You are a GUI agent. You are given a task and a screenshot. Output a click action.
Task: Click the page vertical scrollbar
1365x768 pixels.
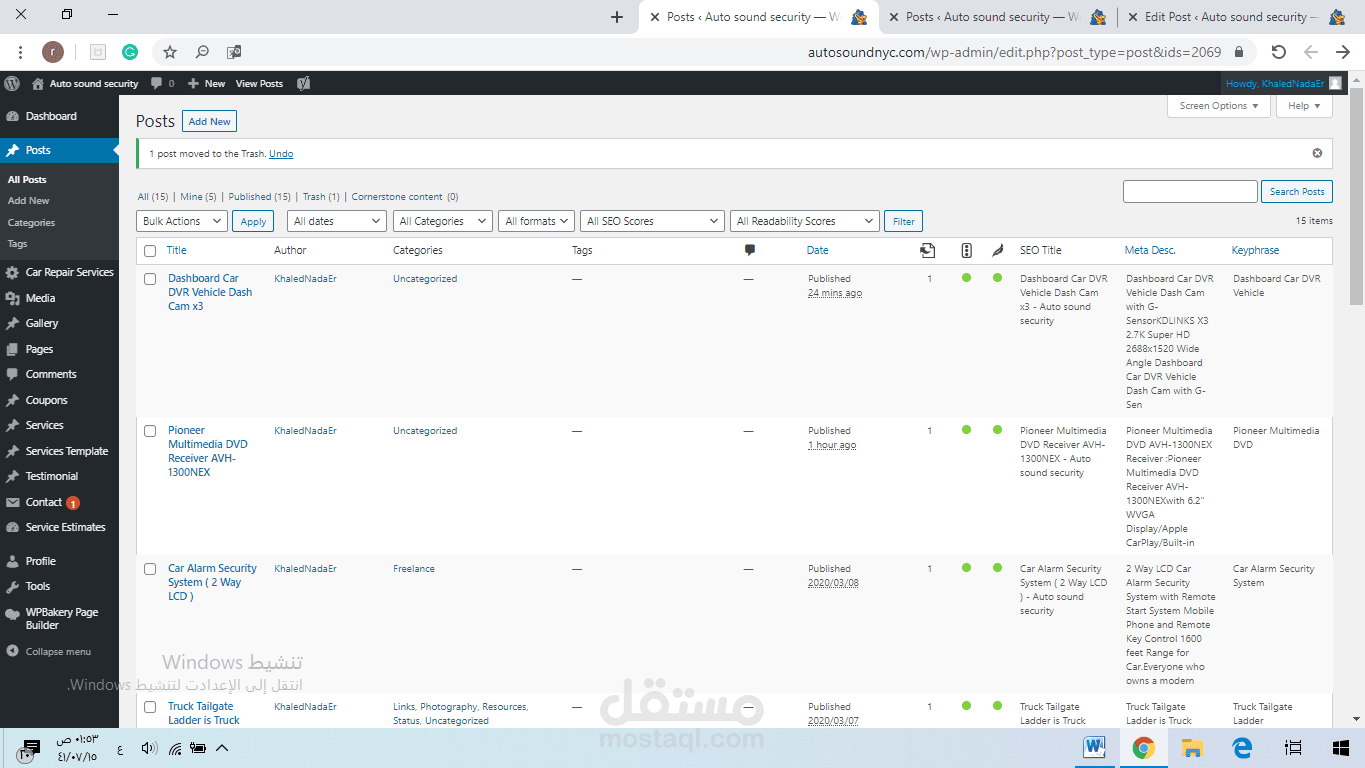click(x=1357, y=195)
